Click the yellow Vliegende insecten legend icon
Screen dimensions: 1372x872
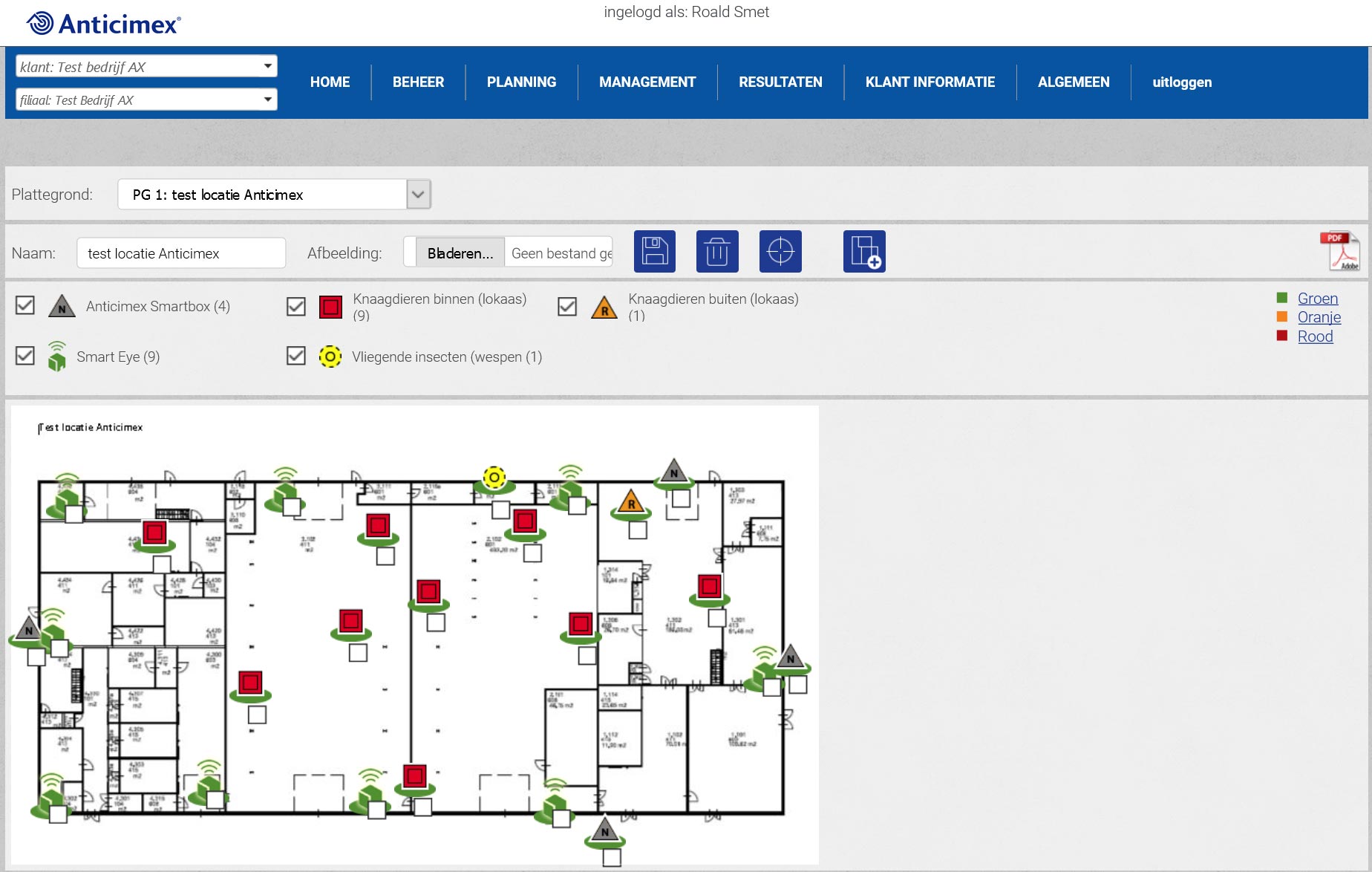pos(330,357)
